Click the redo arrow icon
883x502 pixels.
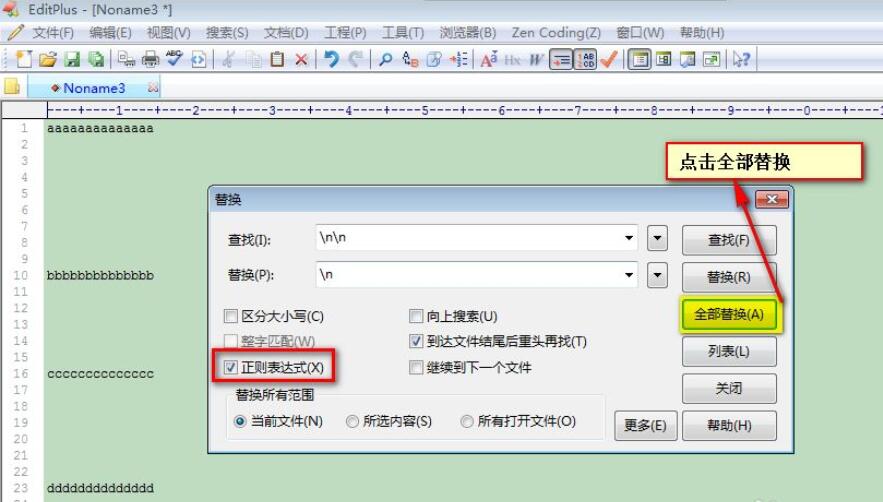pos(355,59)
